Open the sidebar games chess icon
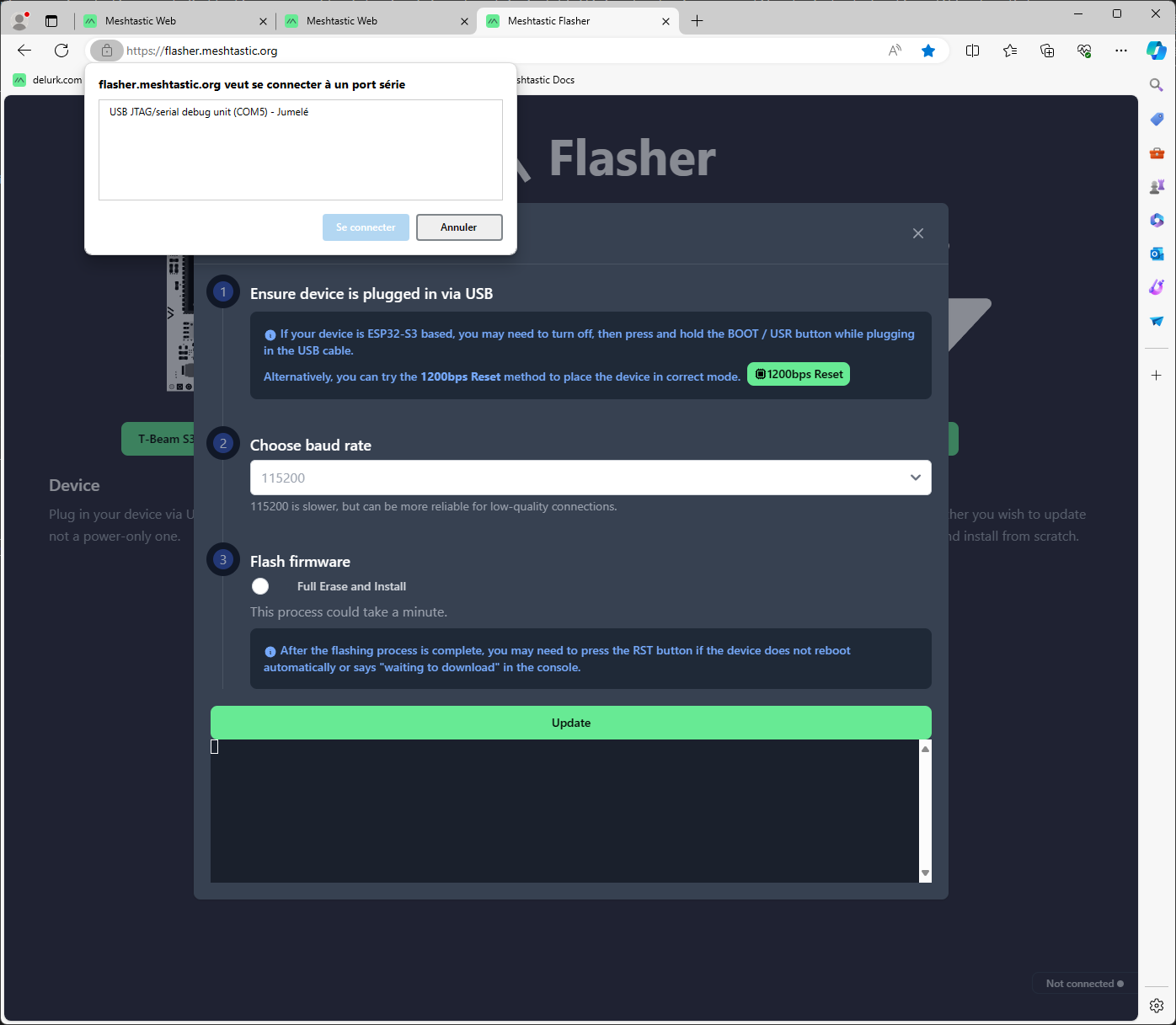 (x=1157, y=186)
